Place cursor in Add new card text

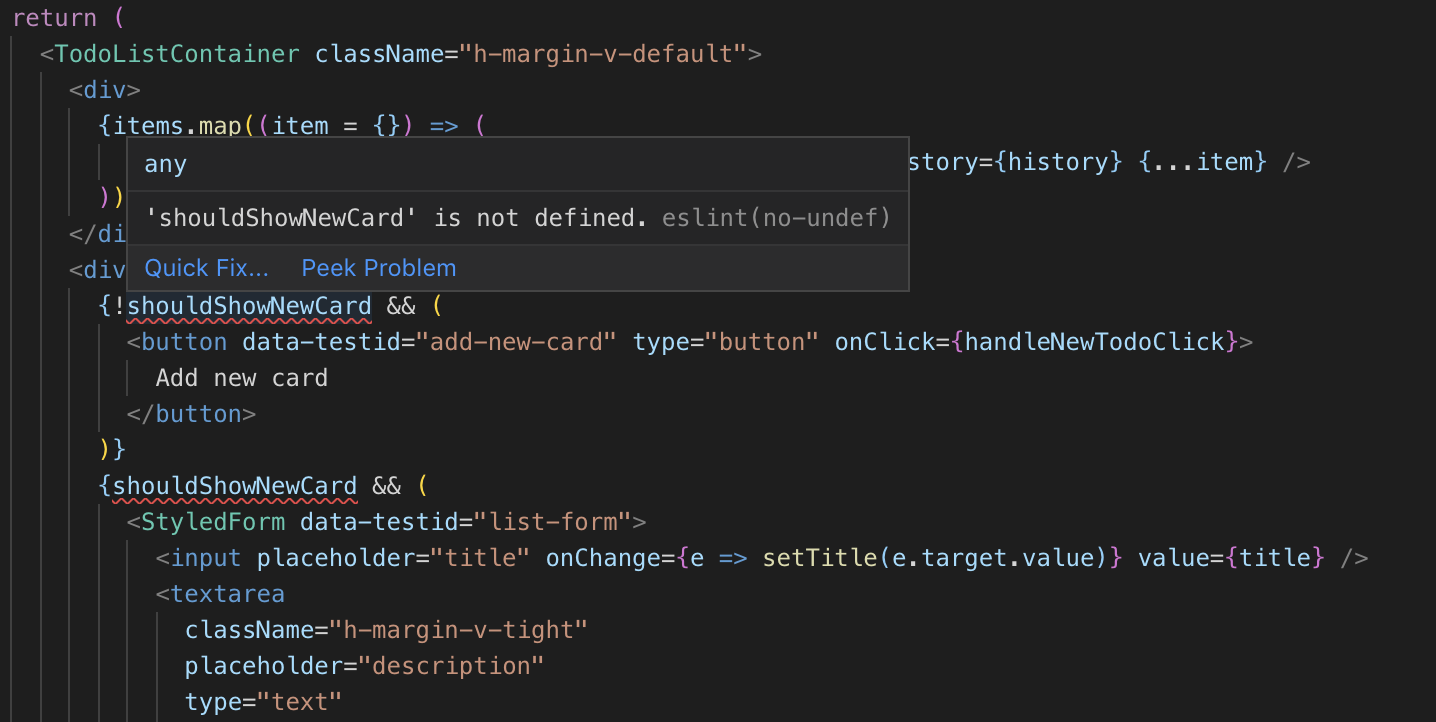(242, 378)
